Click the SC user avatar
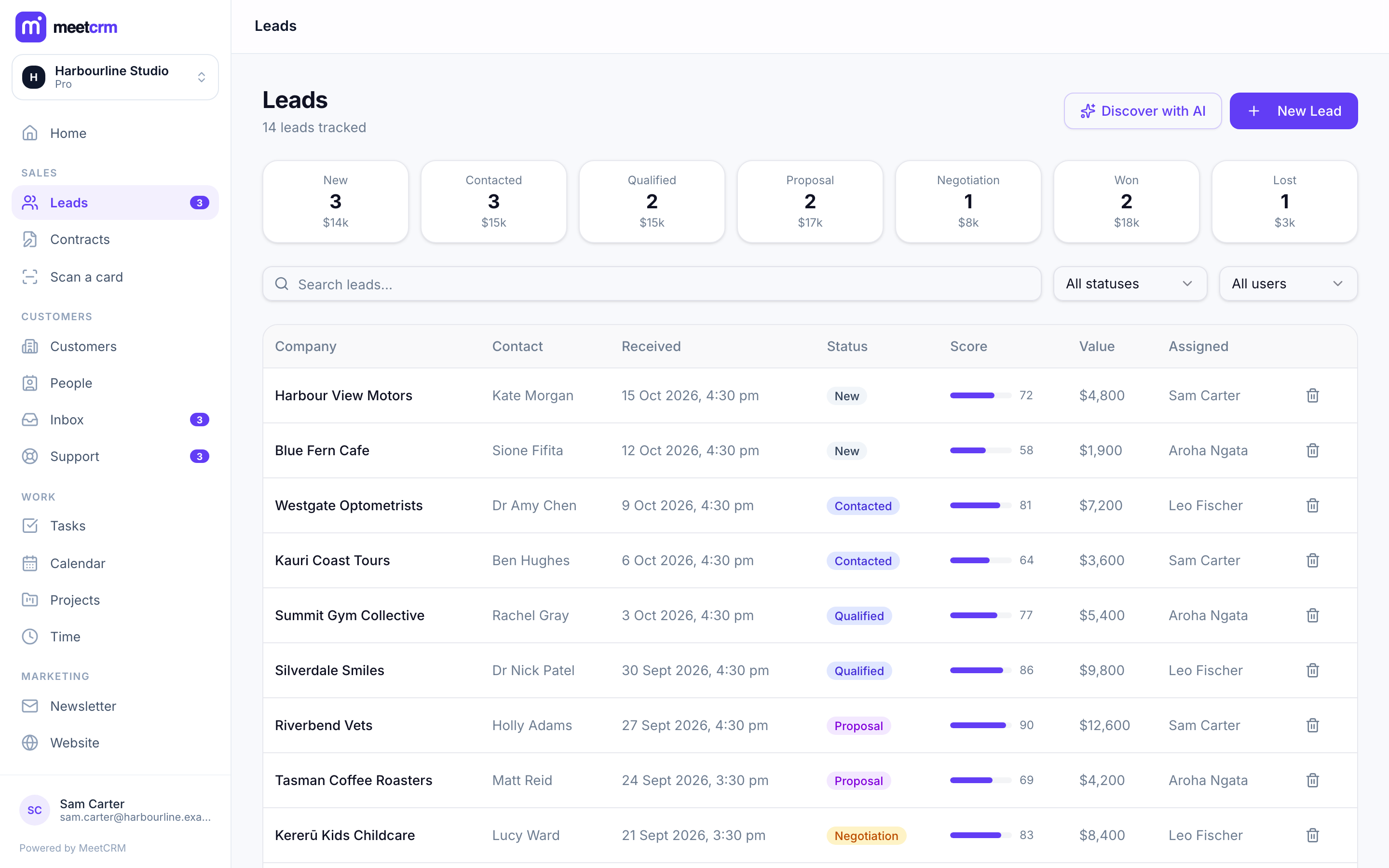The height and width of the screenshot is (868, 1389). coord(34,810)
